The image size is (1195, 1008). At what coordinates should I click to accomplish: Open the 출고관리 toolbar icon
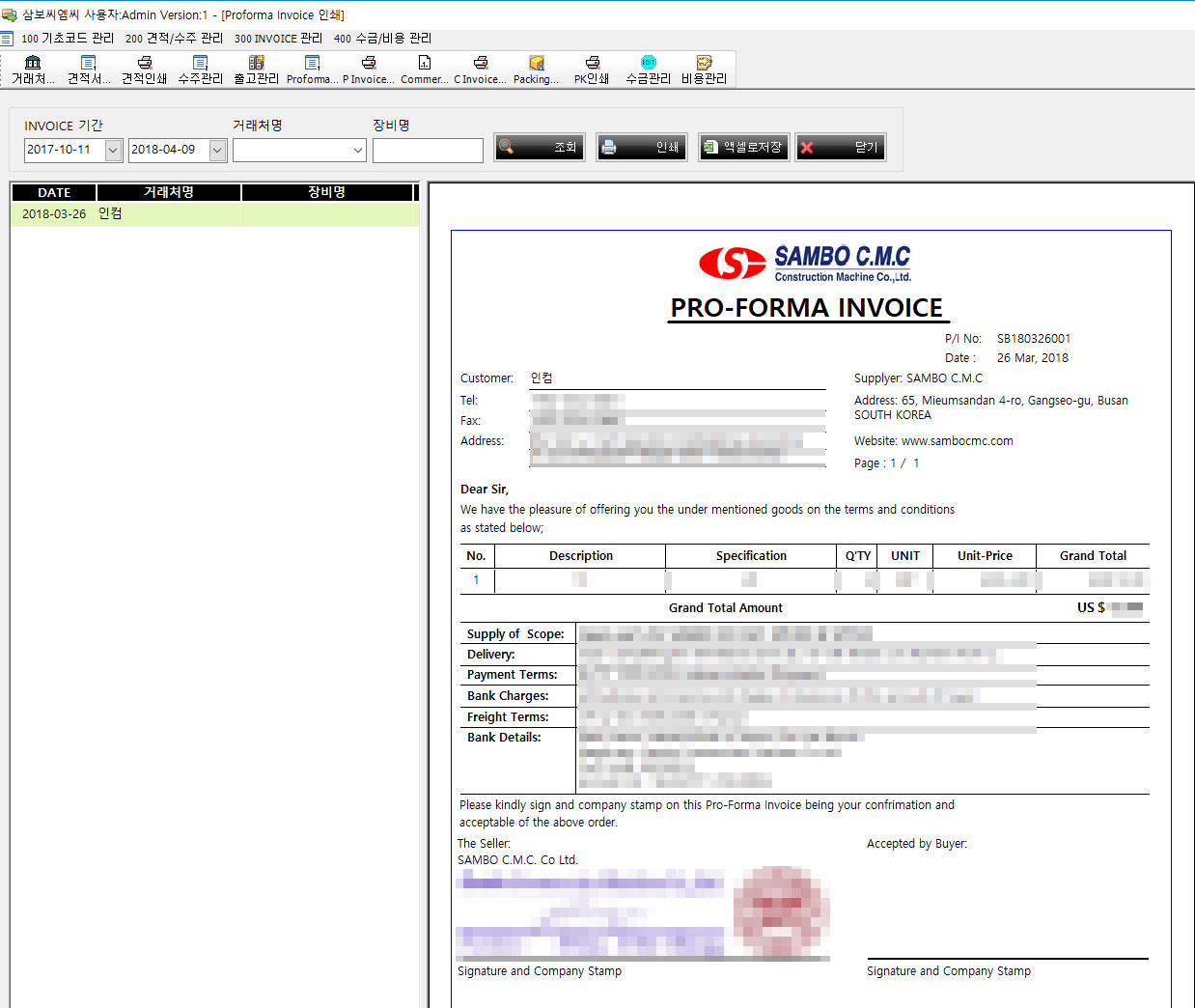(257, 70)
